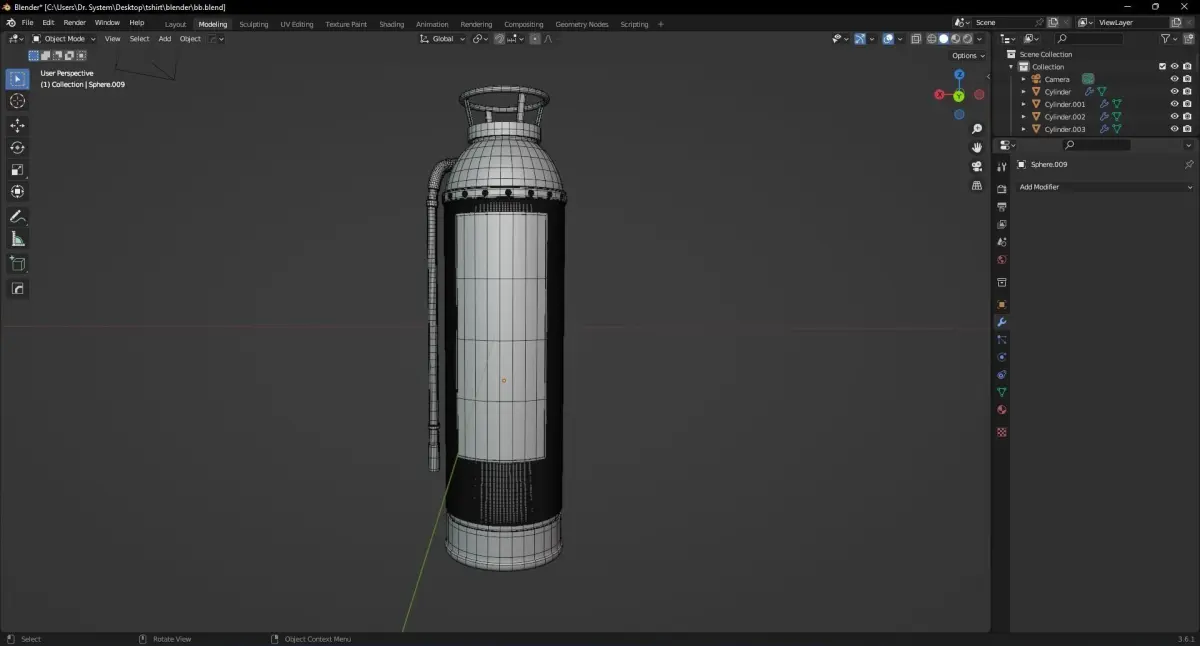Hide Camera in viewport via eye icon

(x=1175, y=79)
